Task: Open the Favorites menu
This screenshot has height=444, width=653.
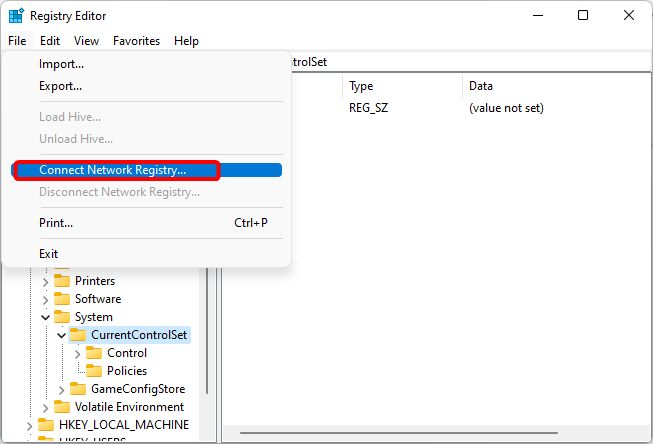Action: pos(136,41)
